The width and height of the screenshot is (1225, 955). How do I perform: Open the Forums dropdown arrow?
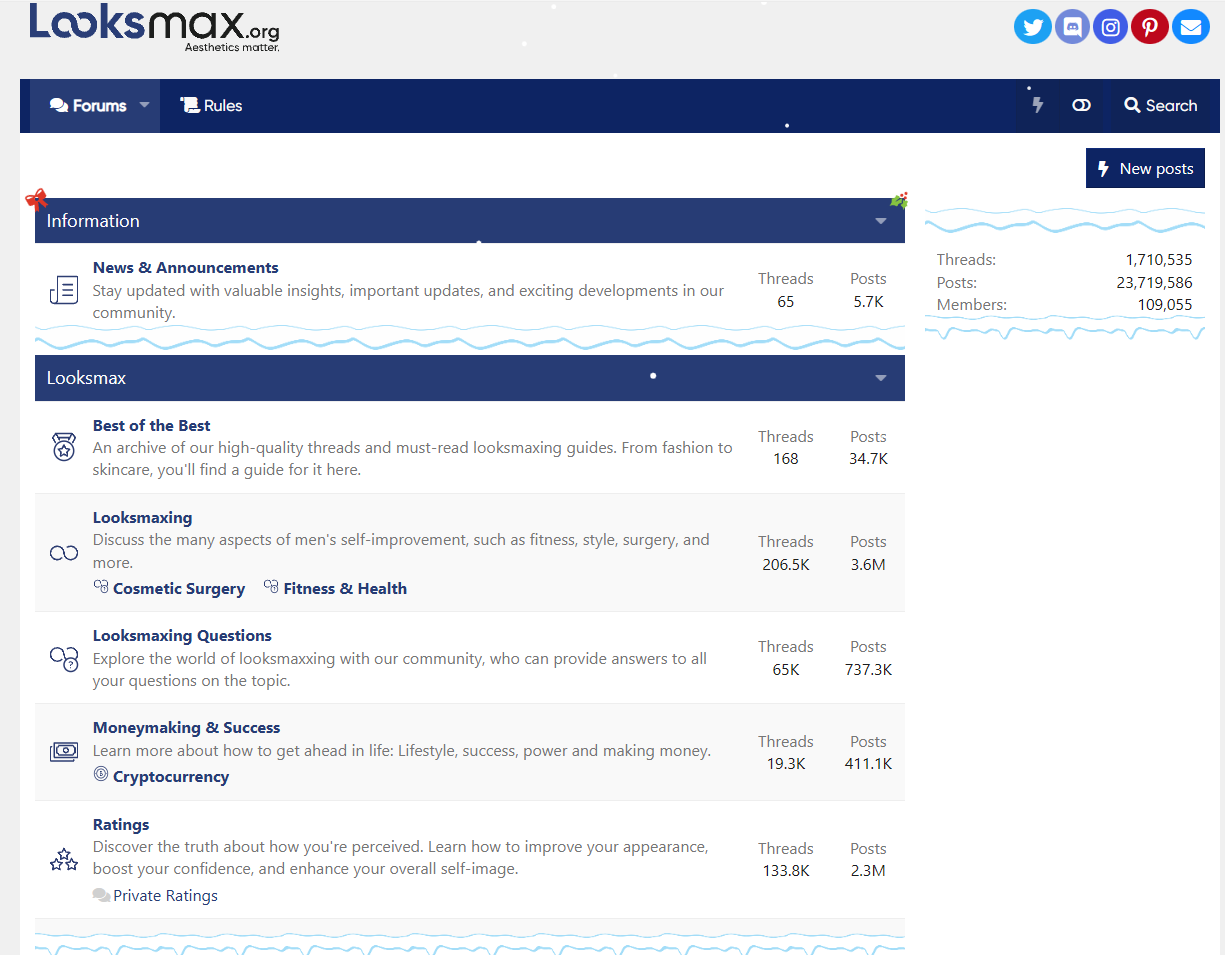click(144, 105)
